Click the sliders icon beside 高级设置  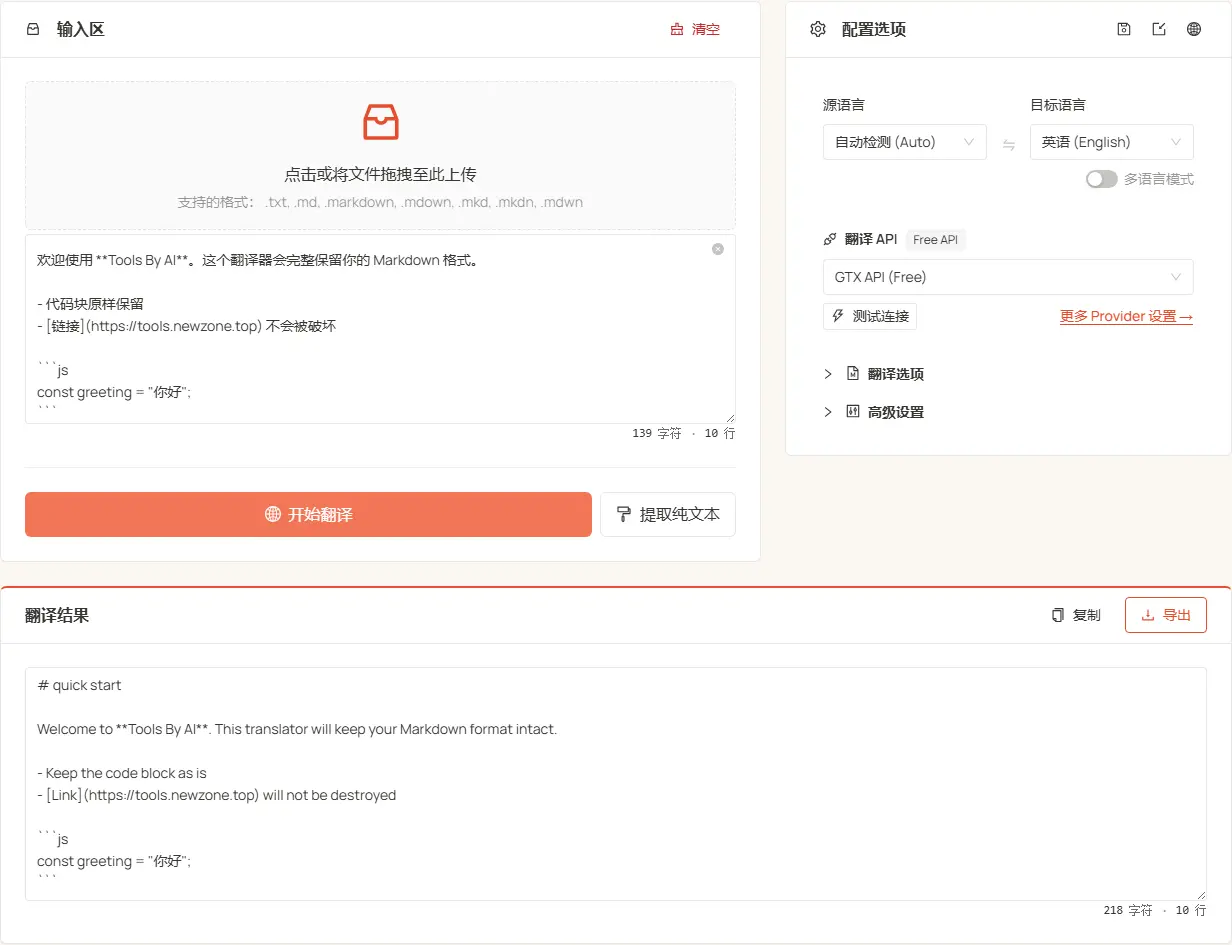click(x=853, y=411)
